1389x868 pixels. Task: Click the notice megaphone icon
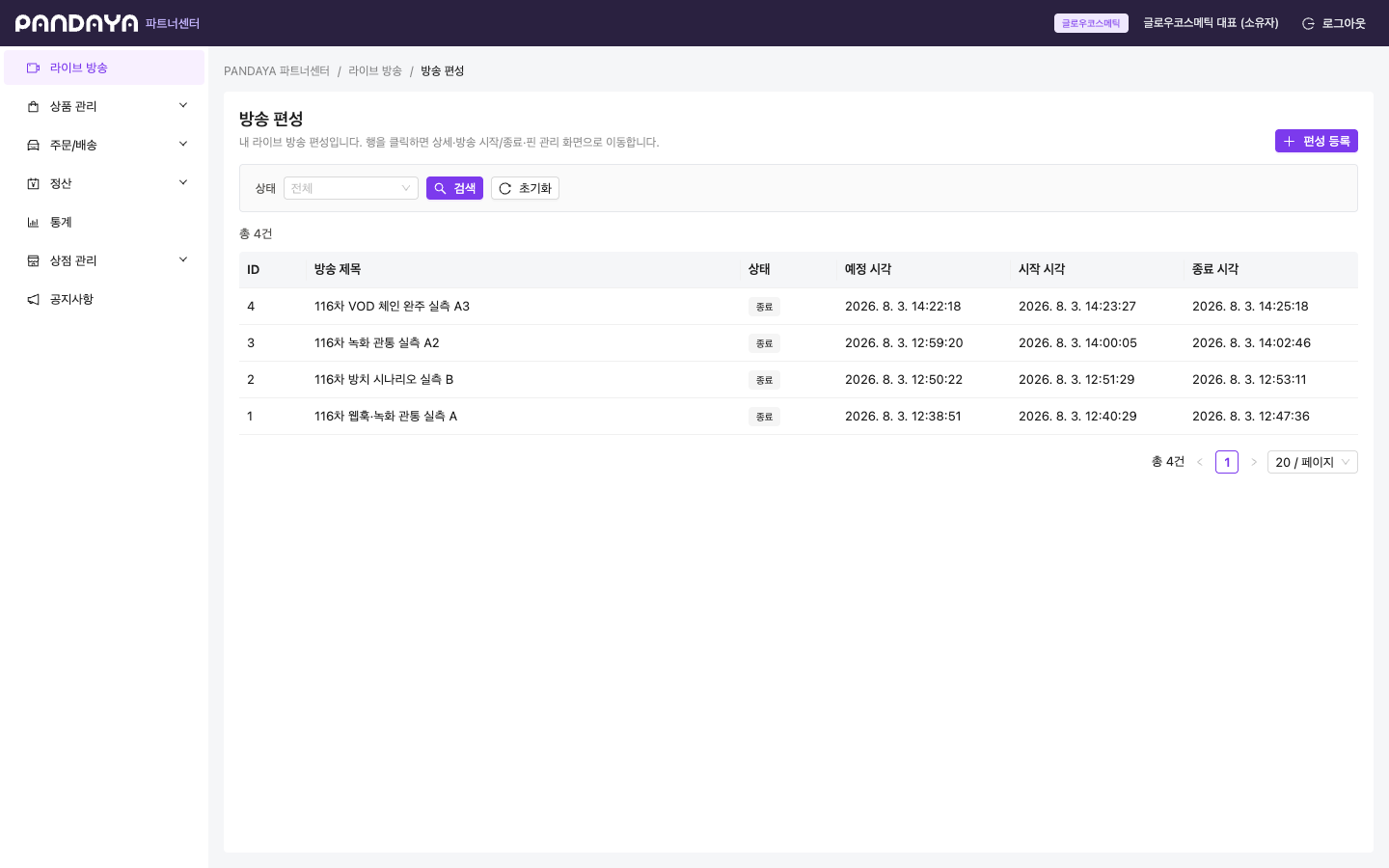point(33,299)
